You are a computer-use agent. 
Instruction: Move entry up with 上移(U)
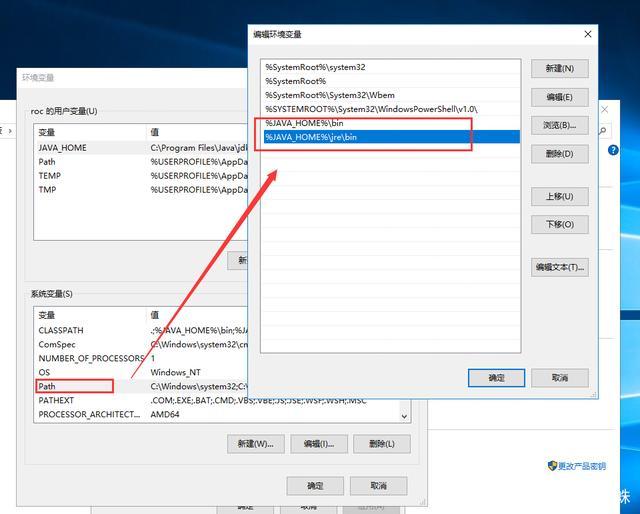click(560, 196)
